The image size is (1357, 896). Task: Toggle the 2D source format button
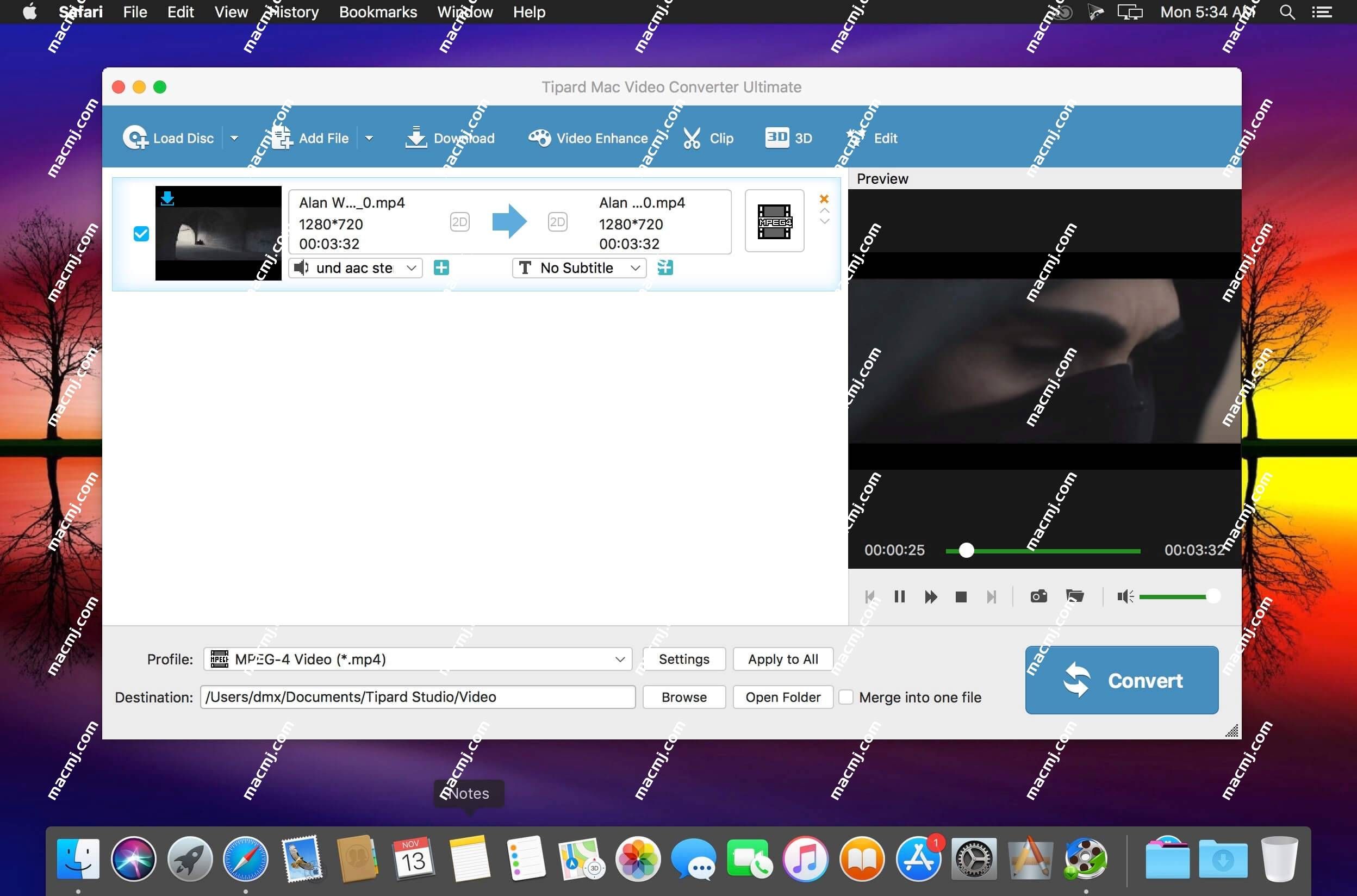tap(458, 222)
